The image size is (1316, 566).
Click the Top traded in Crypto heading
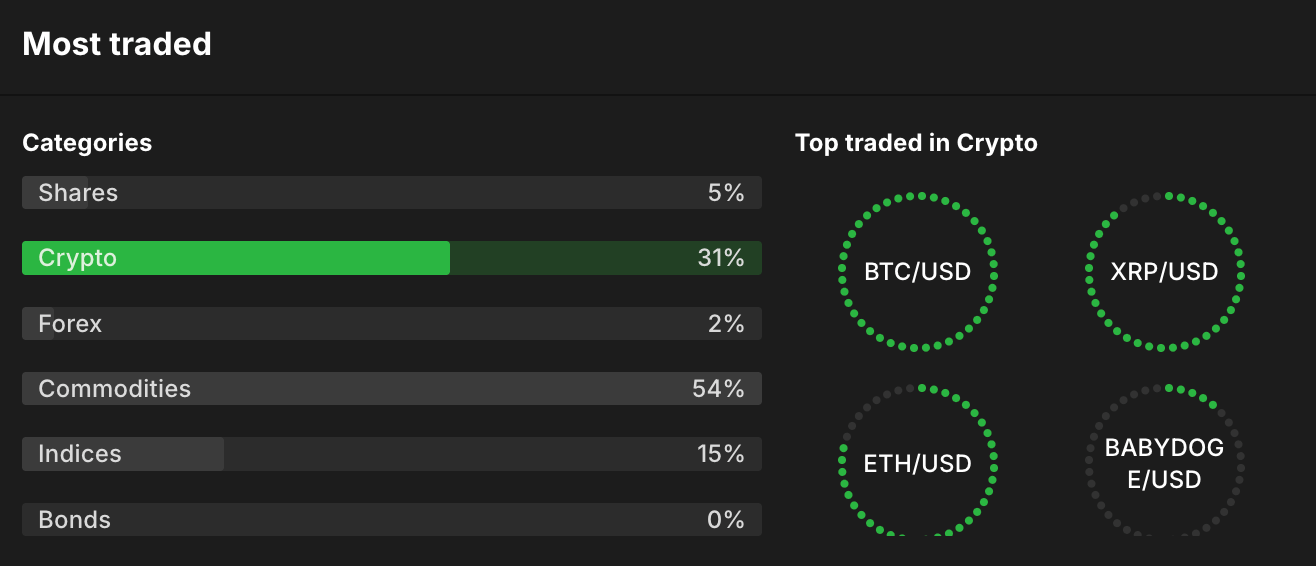coord(916,143)
